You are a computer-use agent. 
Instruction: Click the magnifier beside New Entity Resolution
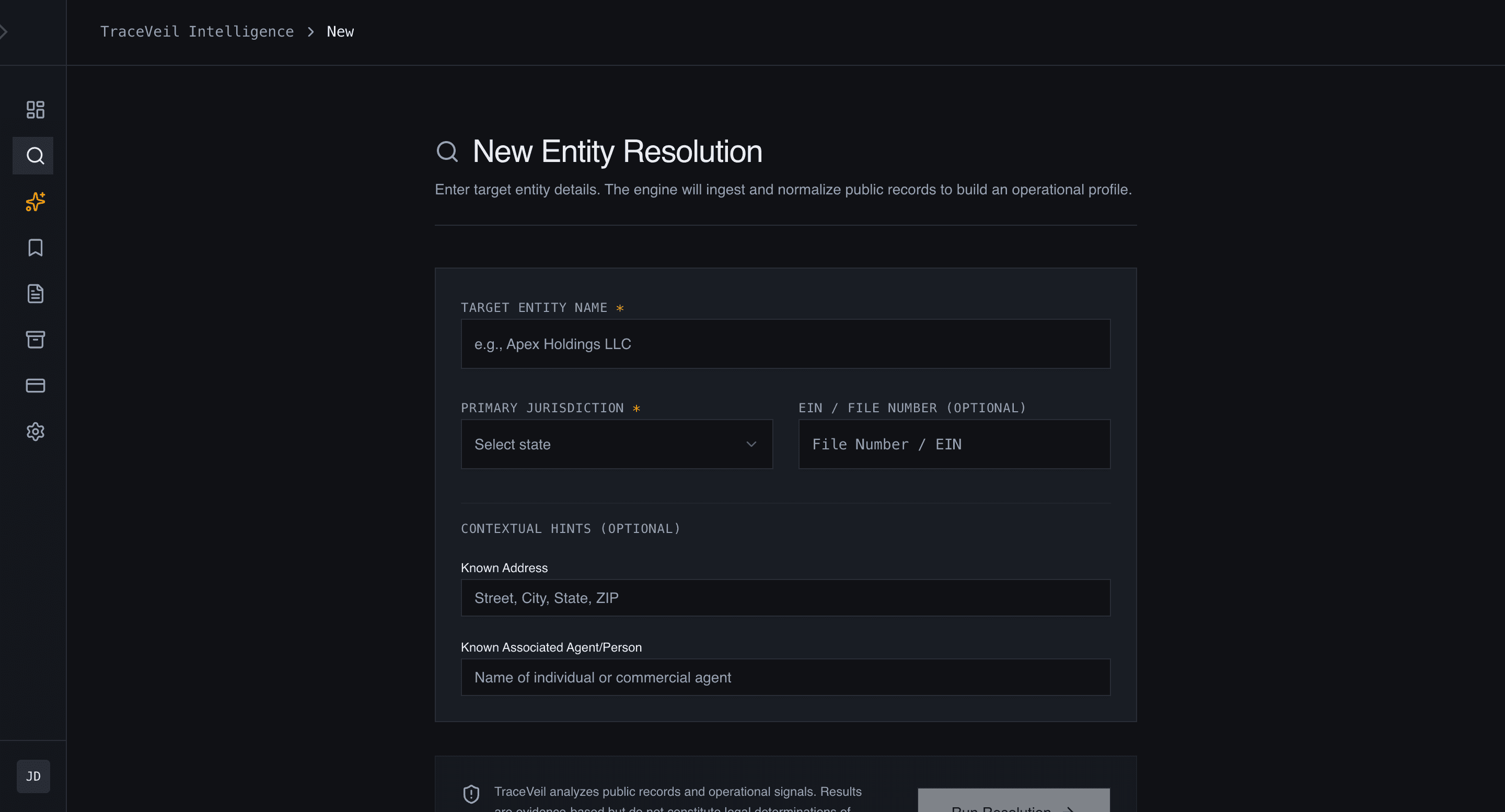click(x=447, y=152)
